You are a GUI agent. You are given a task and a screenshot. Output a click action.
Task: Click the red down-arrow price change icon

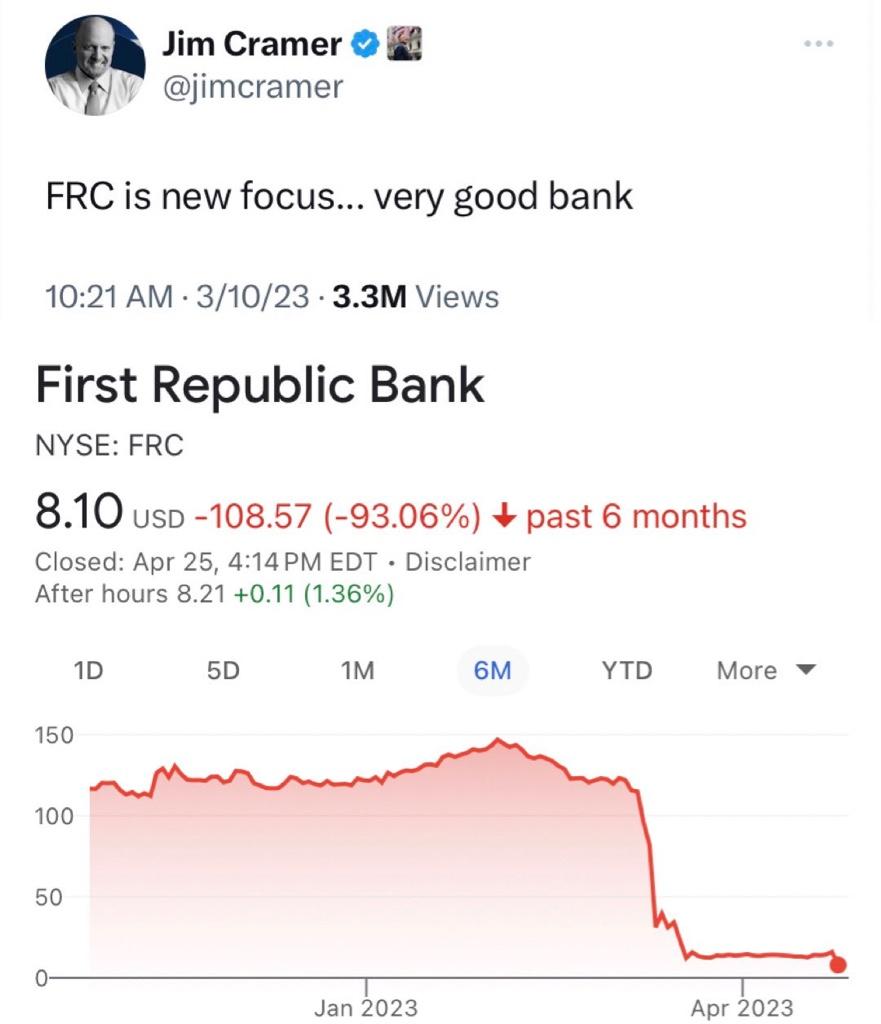tap(504, 517)
